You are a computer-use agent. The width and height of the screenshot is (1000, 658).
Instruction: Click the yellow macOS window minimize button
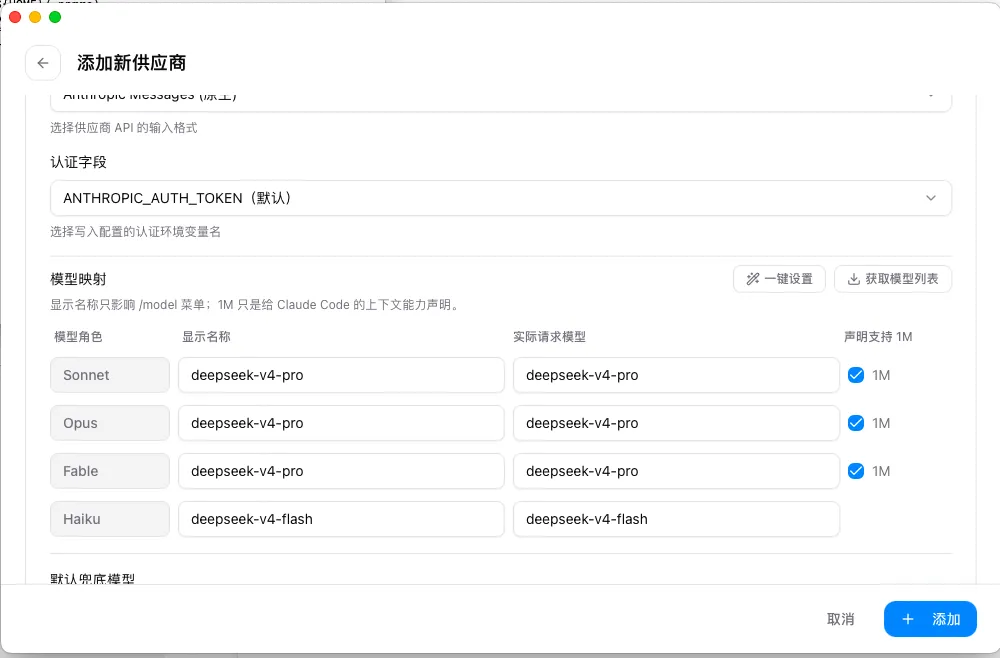(35, 17)
